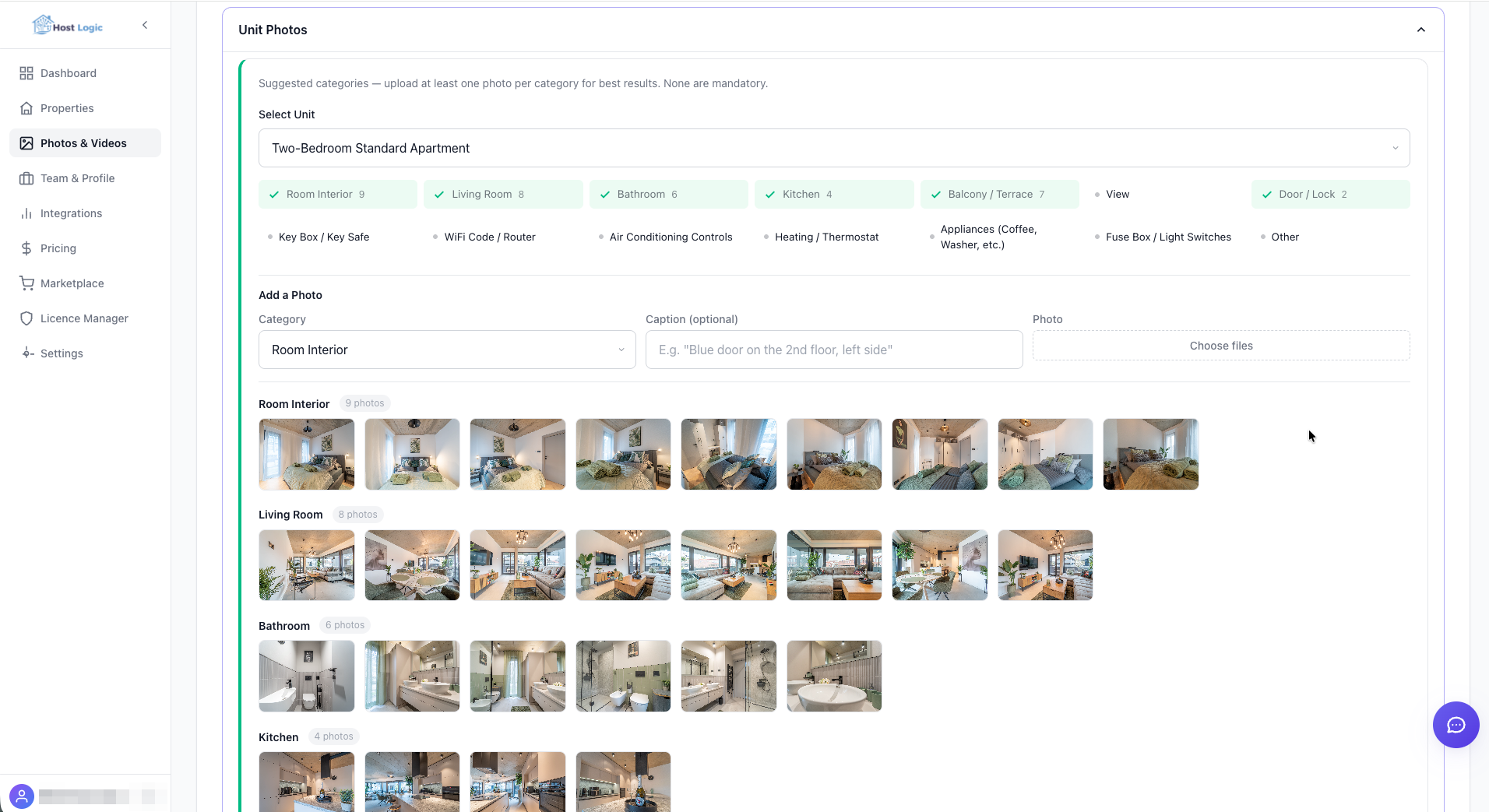Screen dimensions: 1489x812
Task: Open Licence Manager
Action: coord(85,318)
